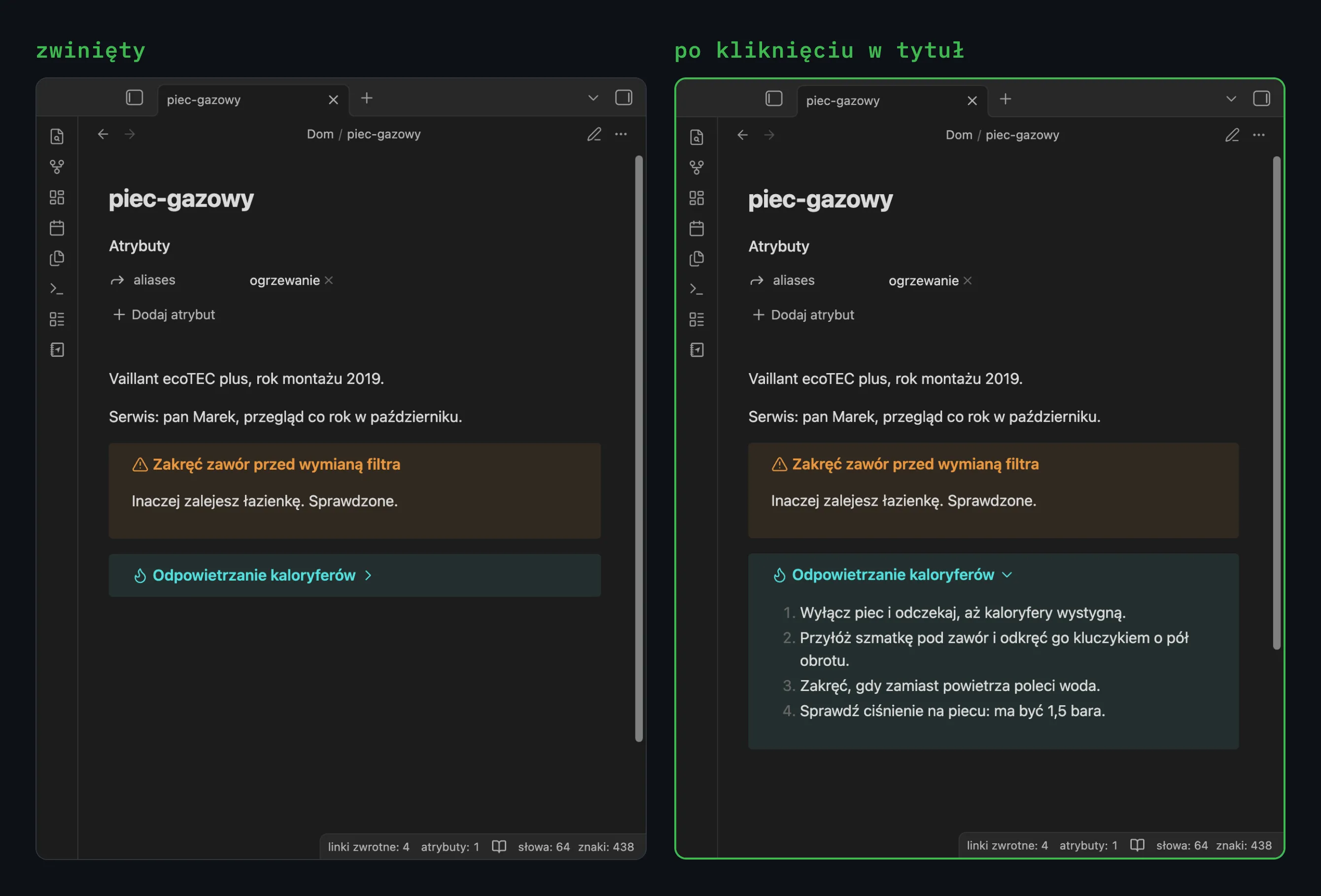Click the vertical scrollbar in left window
The image size is (1321, 896).
point(639,448)
